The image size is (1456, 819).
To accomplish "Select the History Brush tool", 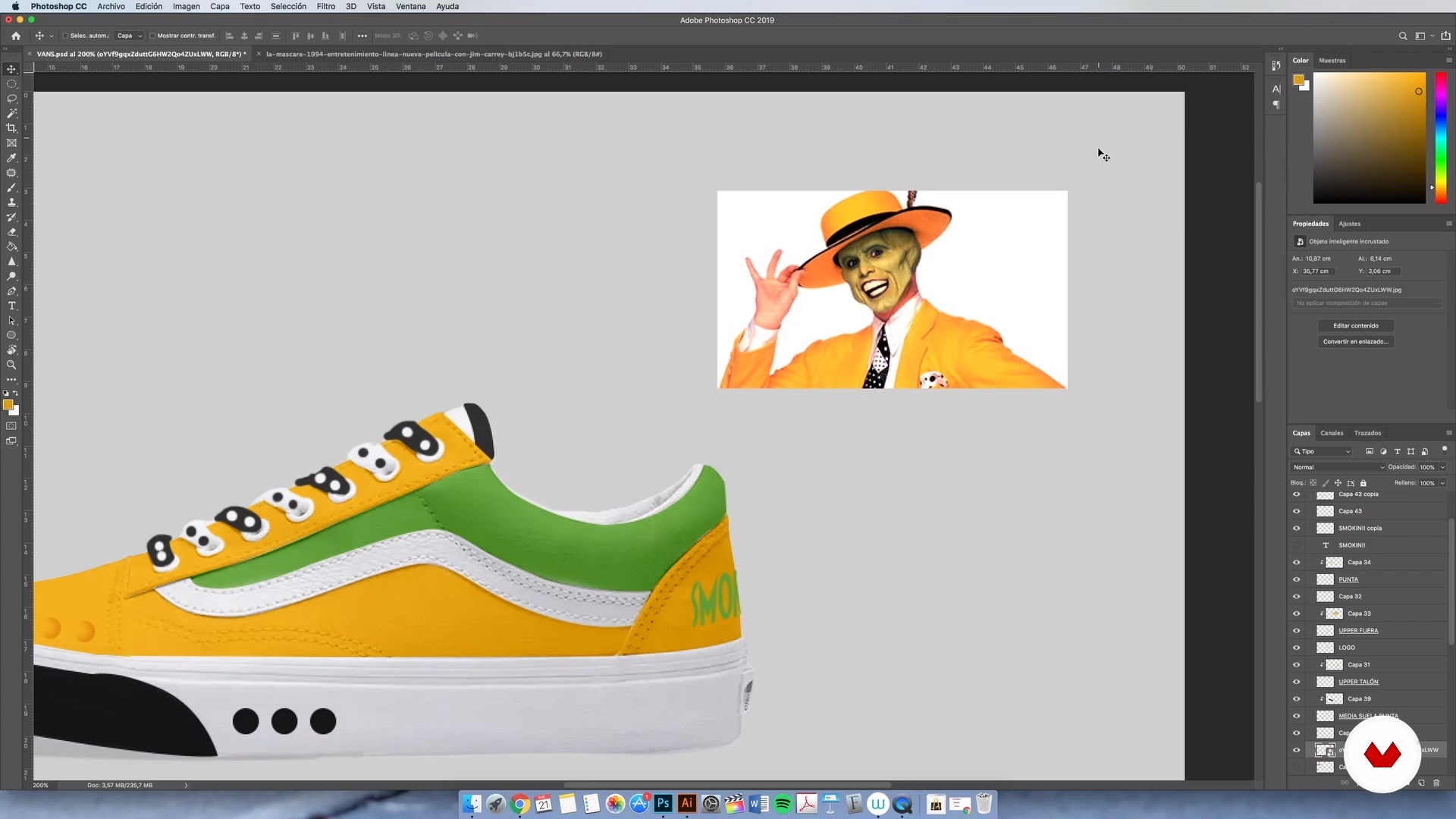I will point(11,217).
